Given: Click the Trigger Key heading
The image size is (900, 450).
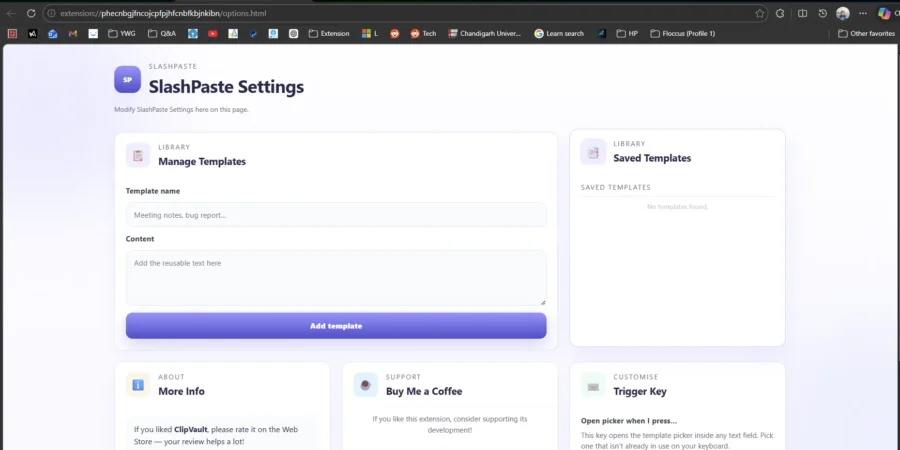Looking at the screenshot, I should [x=640, y=391].
